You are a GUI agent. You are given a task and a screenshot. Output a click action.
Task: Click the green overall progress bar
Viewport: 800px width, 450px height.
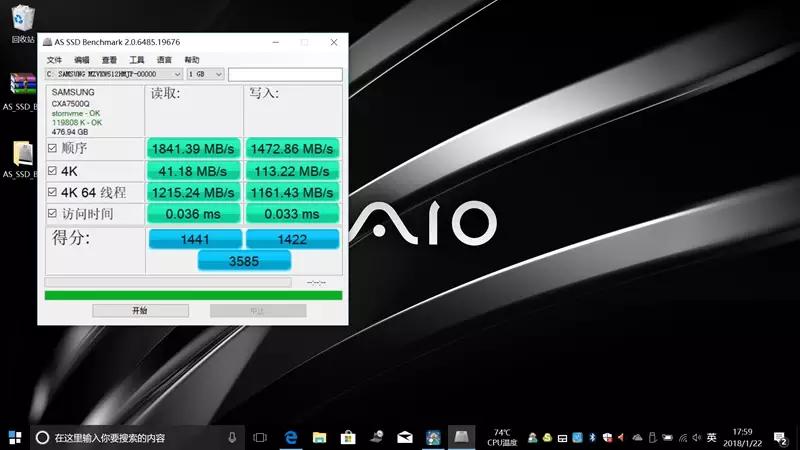193,295
